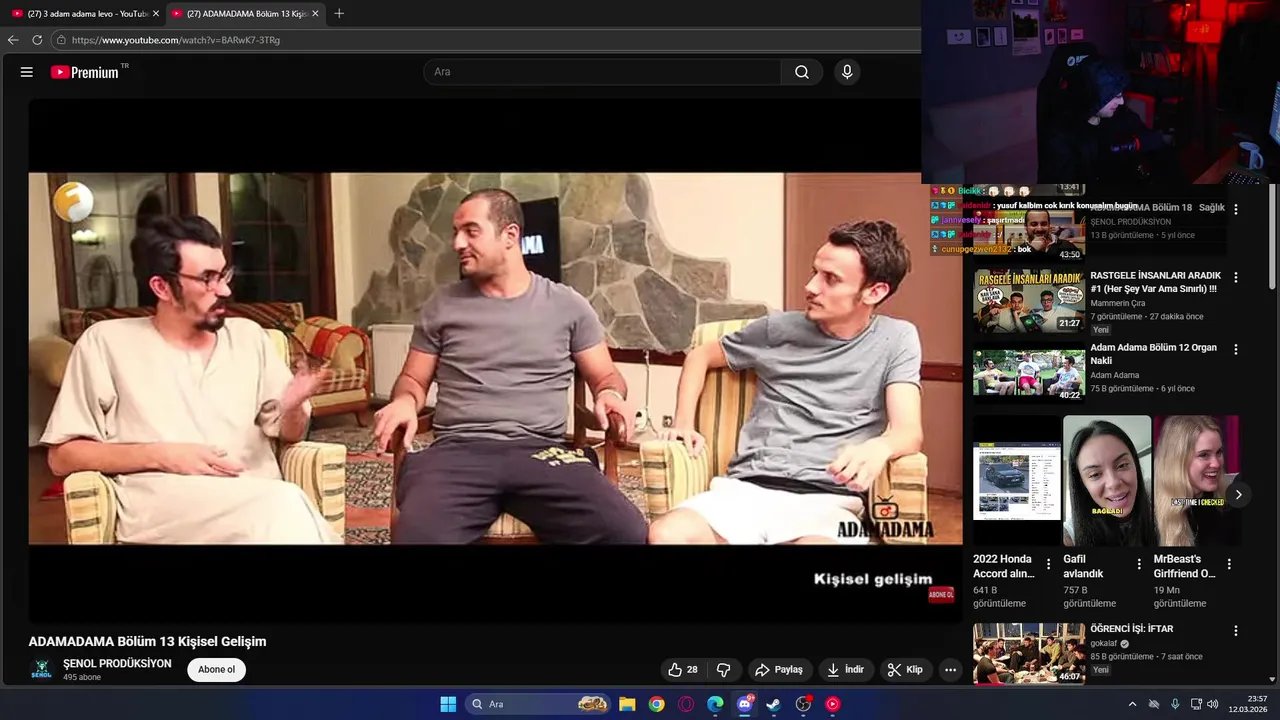1280x720 pixels.
Task: Open options for 'RASTGELE İNSANLARI ARADIK' video
Action: [x=1235, y=277]
